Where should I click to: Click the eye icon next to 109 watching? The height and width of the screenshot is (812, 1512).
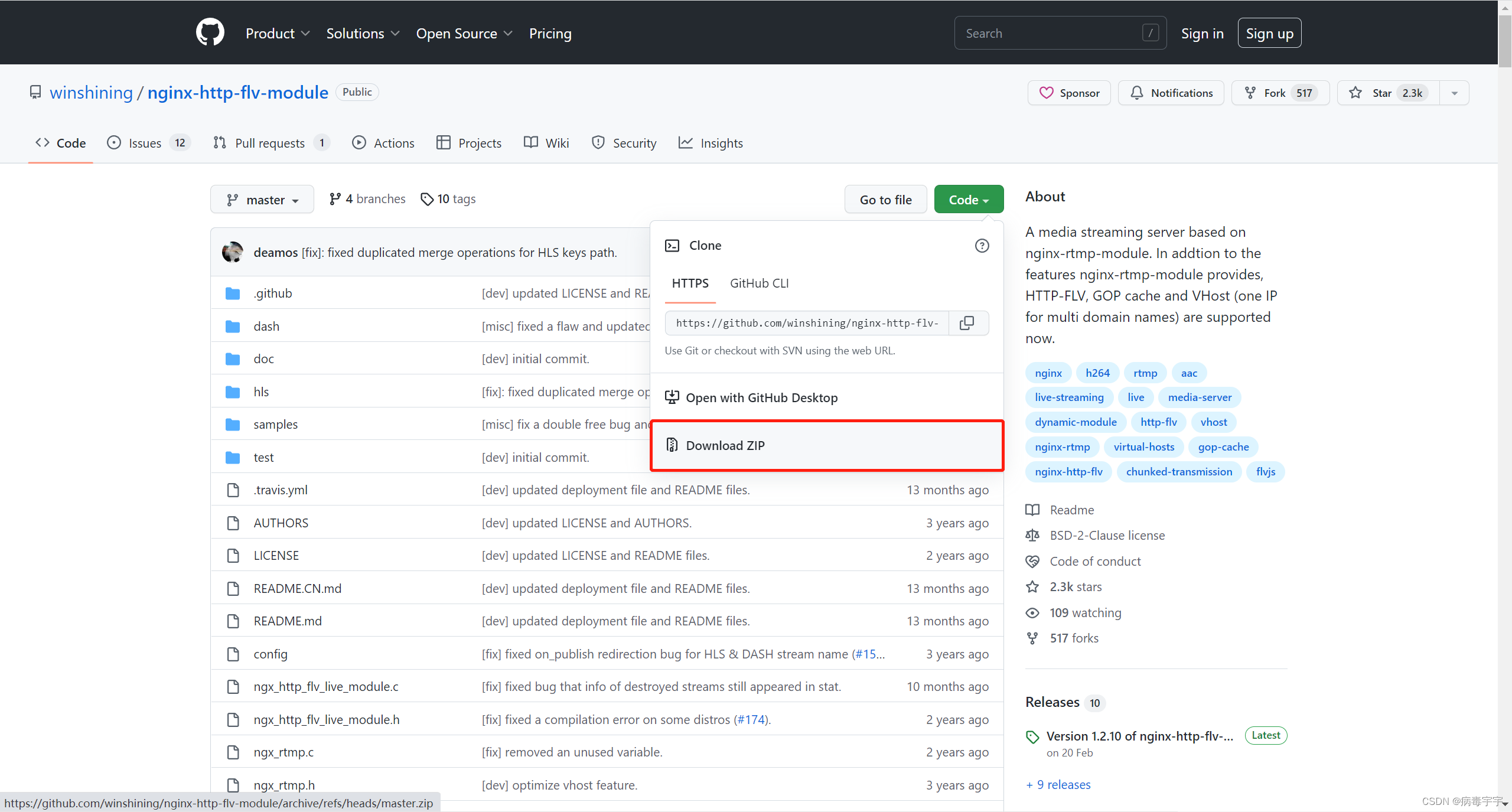[1032, 613]
